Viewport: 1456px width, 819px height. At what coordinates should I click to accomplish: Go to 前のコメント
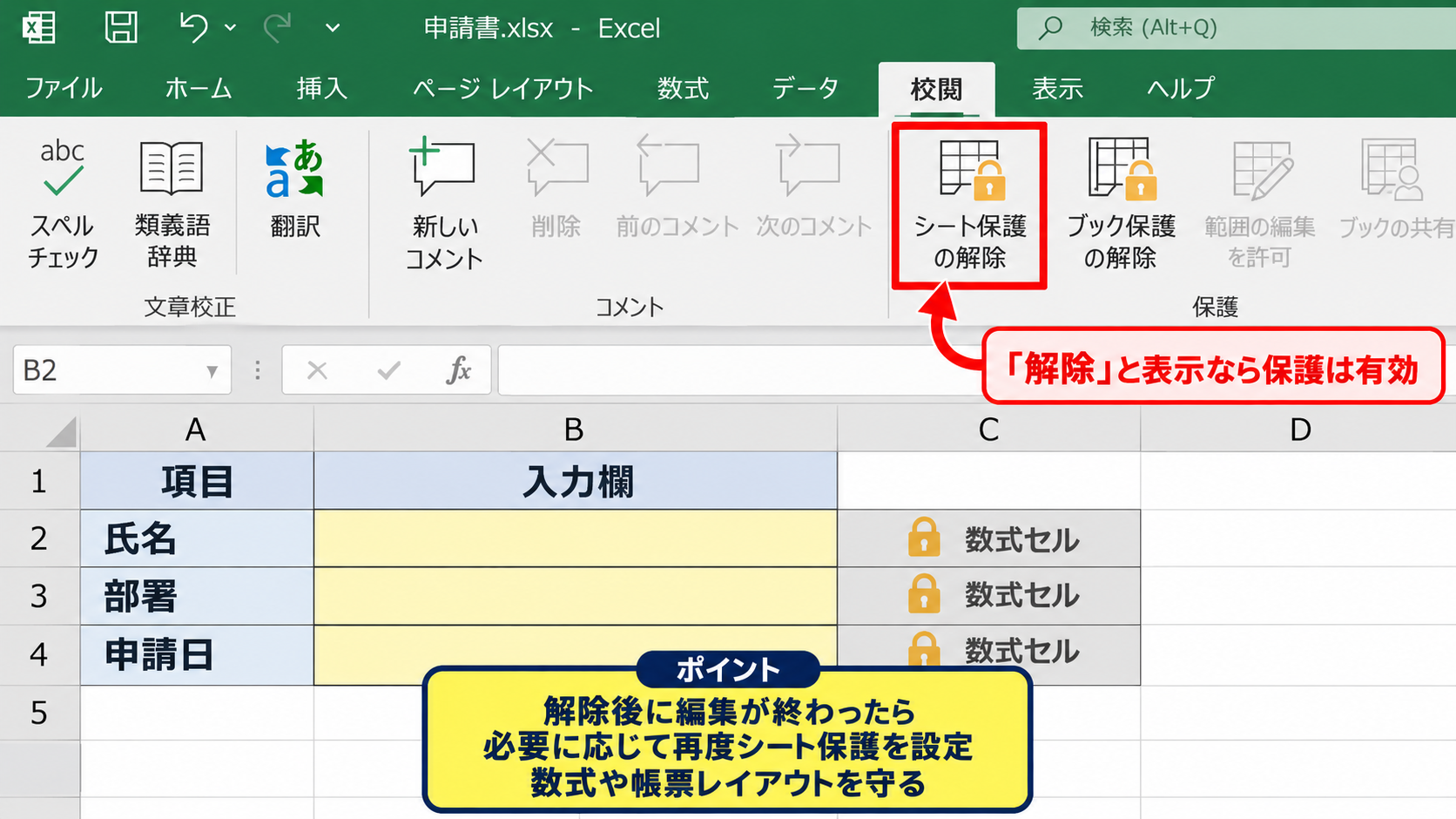coord(677,188)
